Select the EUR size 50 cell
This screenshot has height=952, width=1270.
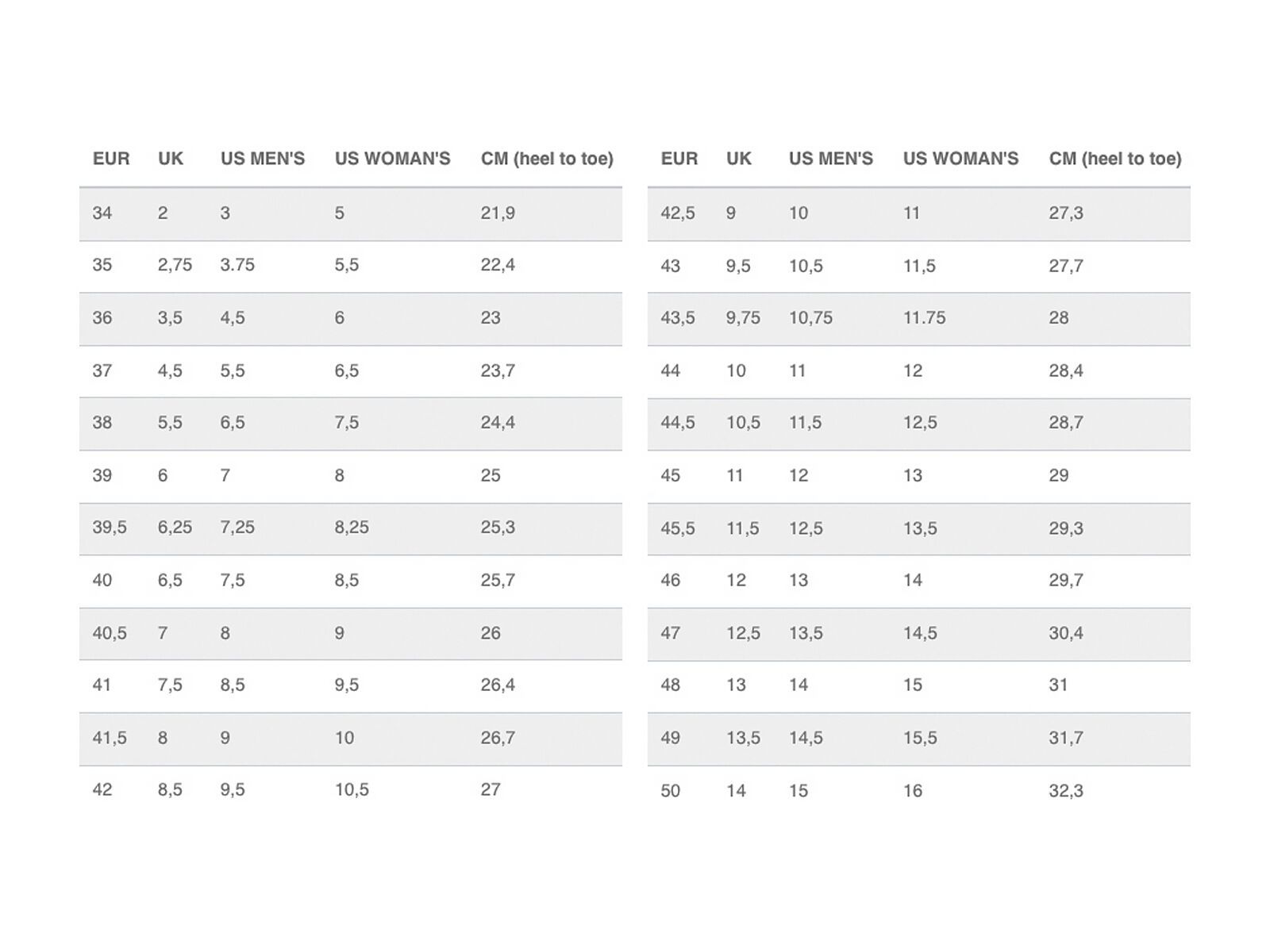coord(671,791)
